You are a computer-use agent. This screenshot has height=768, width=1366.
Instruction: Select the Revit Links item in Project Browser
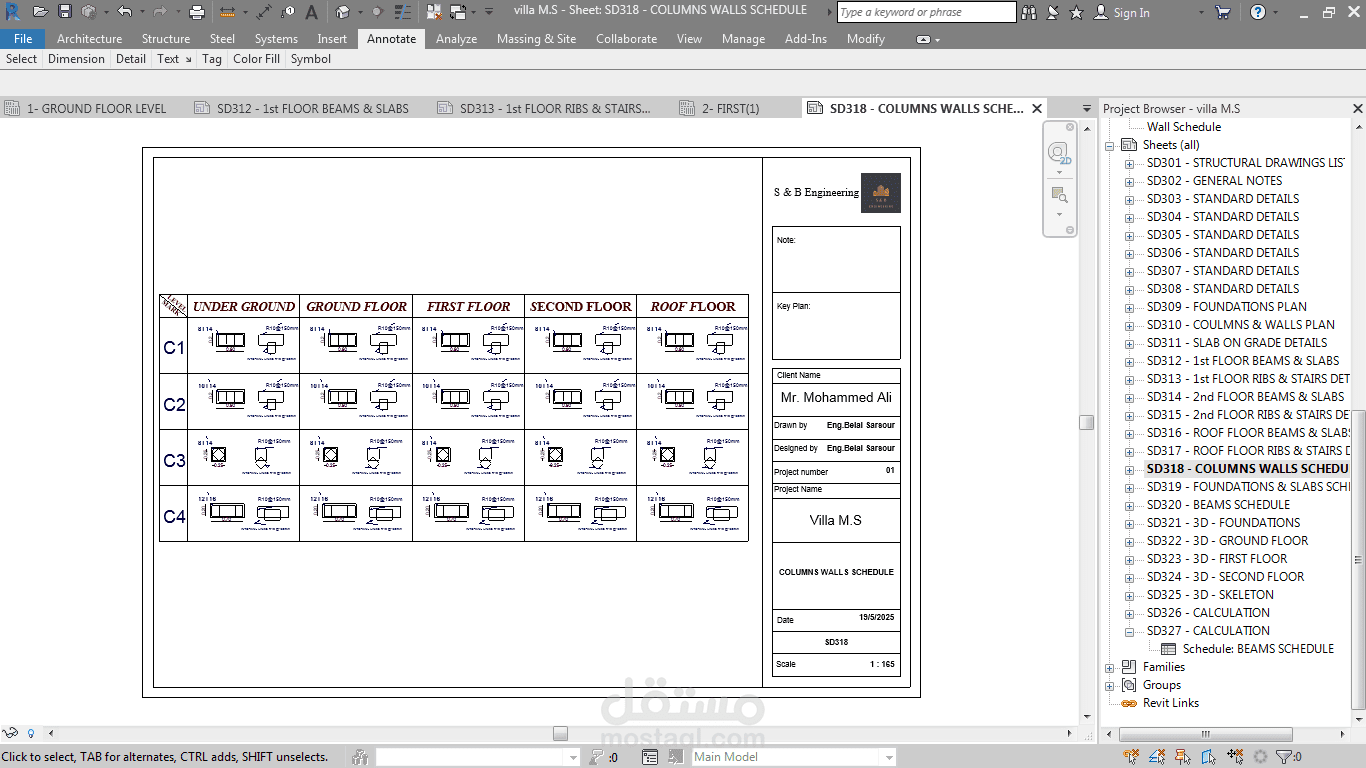(1170, 703)
